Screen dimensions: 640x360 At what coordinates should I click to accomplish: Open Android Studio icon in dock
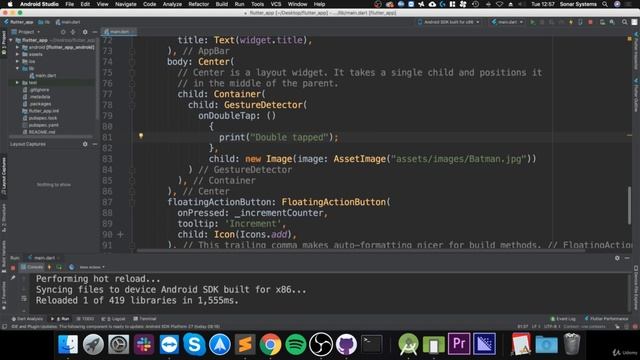[x=408, y=344]
